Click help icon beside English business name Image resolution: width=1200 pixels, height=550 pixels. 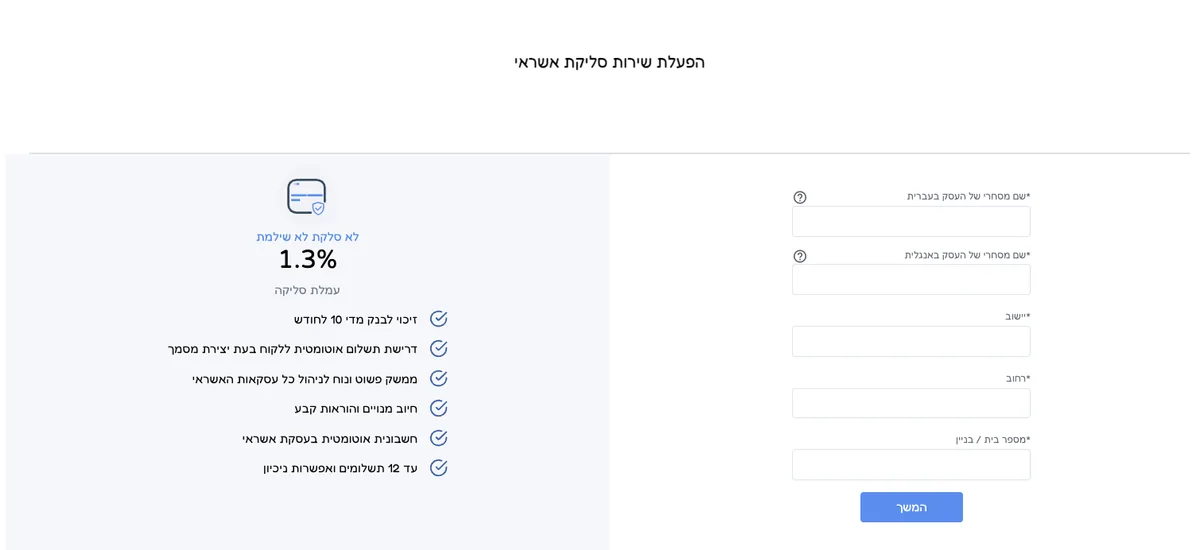[800, 256]
